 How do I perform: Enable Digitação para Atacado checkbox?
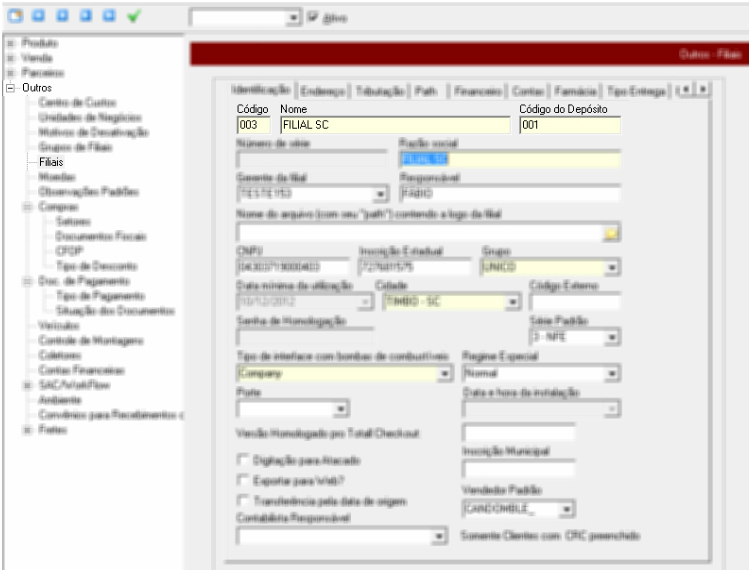pos(243,460)
